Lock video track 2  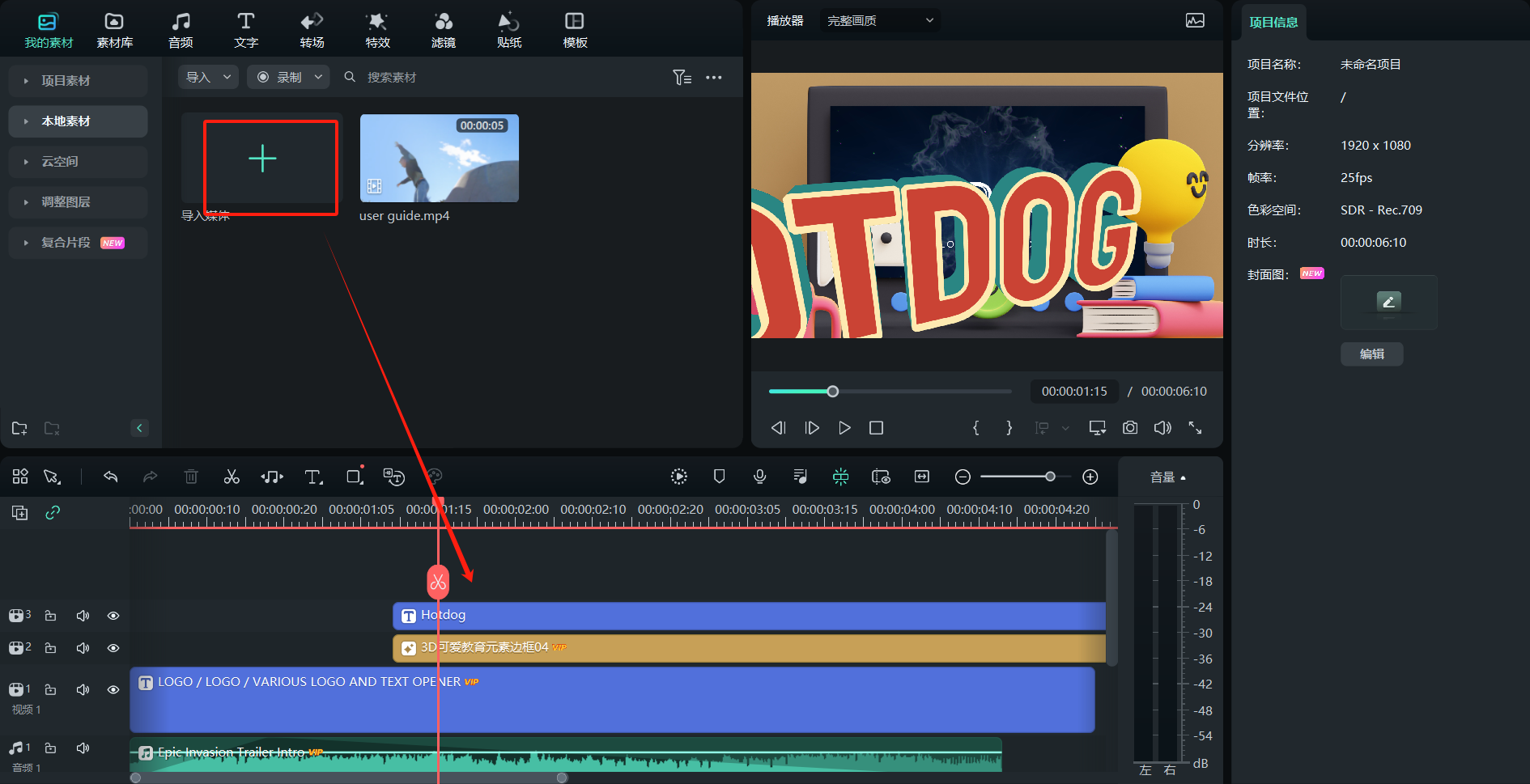click(x=50, y=648)
